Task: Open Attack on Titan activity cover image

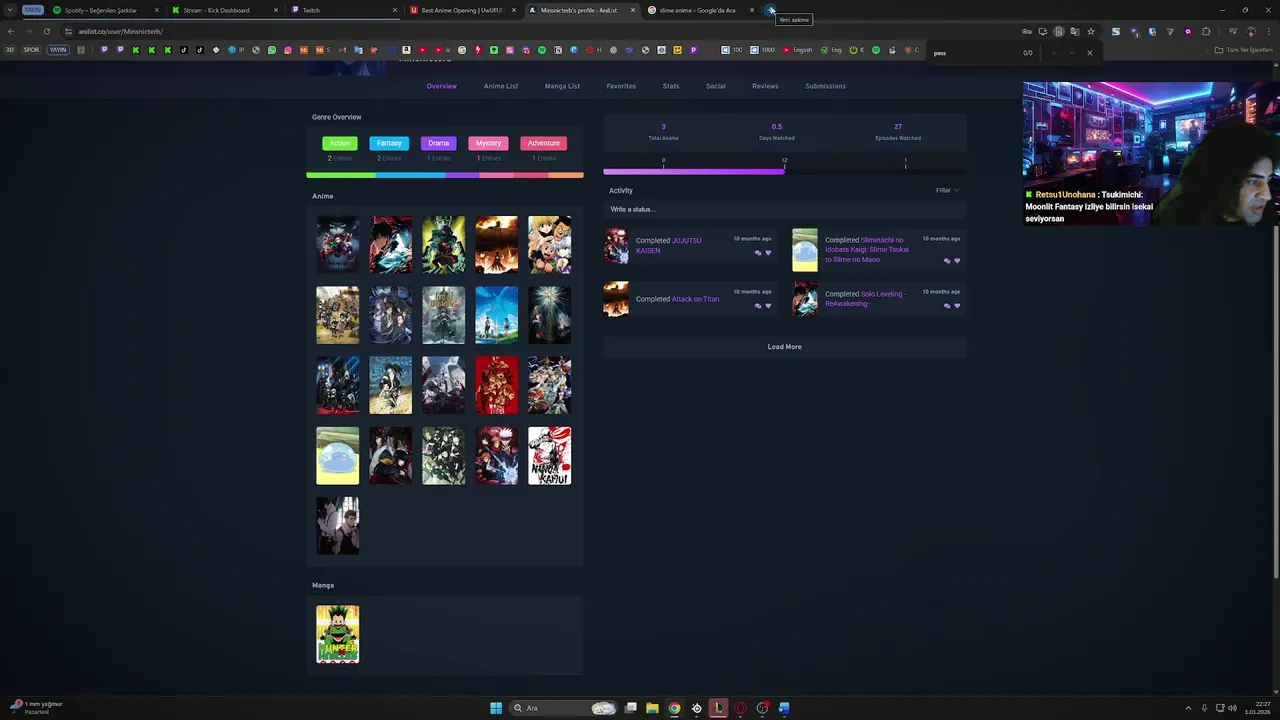Action: [x=616, y=299]
